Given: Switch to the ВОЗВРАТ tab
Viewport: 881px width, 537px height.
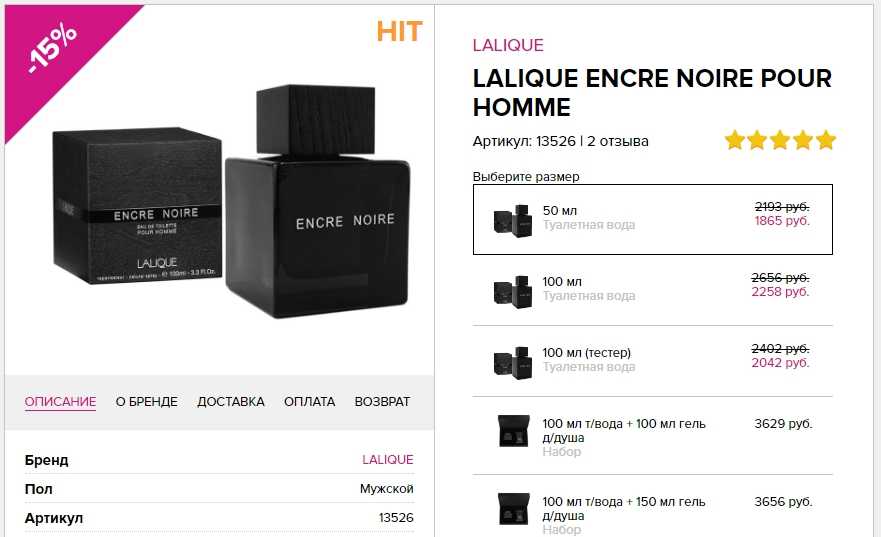Looking at the screenshot, I should click(382, 402).
